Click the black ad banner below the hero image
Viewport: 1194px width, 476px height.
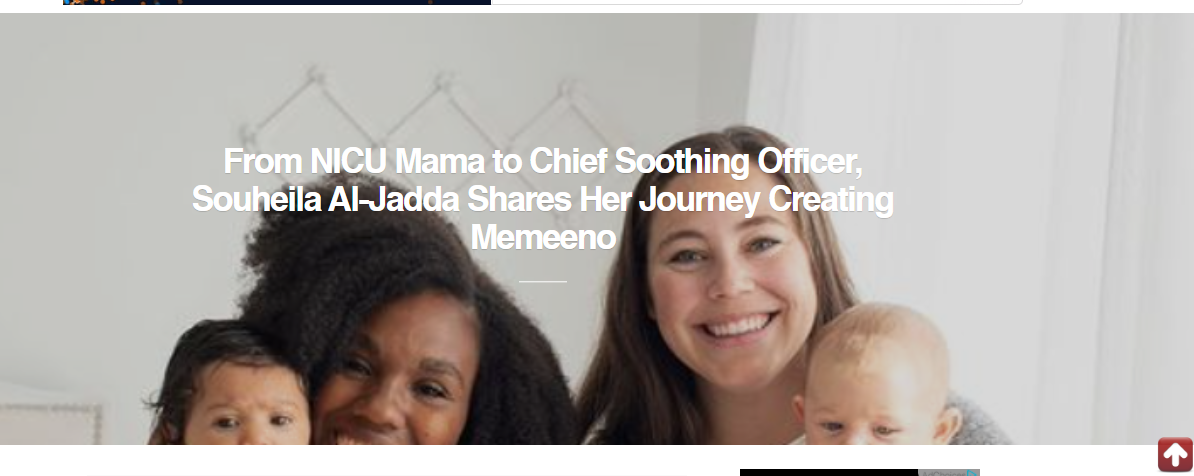coord(828,472)
